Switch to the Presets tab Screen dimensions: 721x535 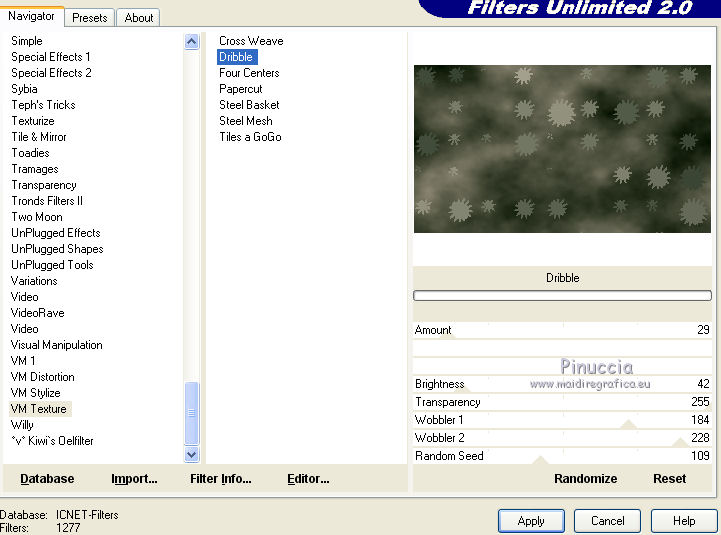coord(90,18)
